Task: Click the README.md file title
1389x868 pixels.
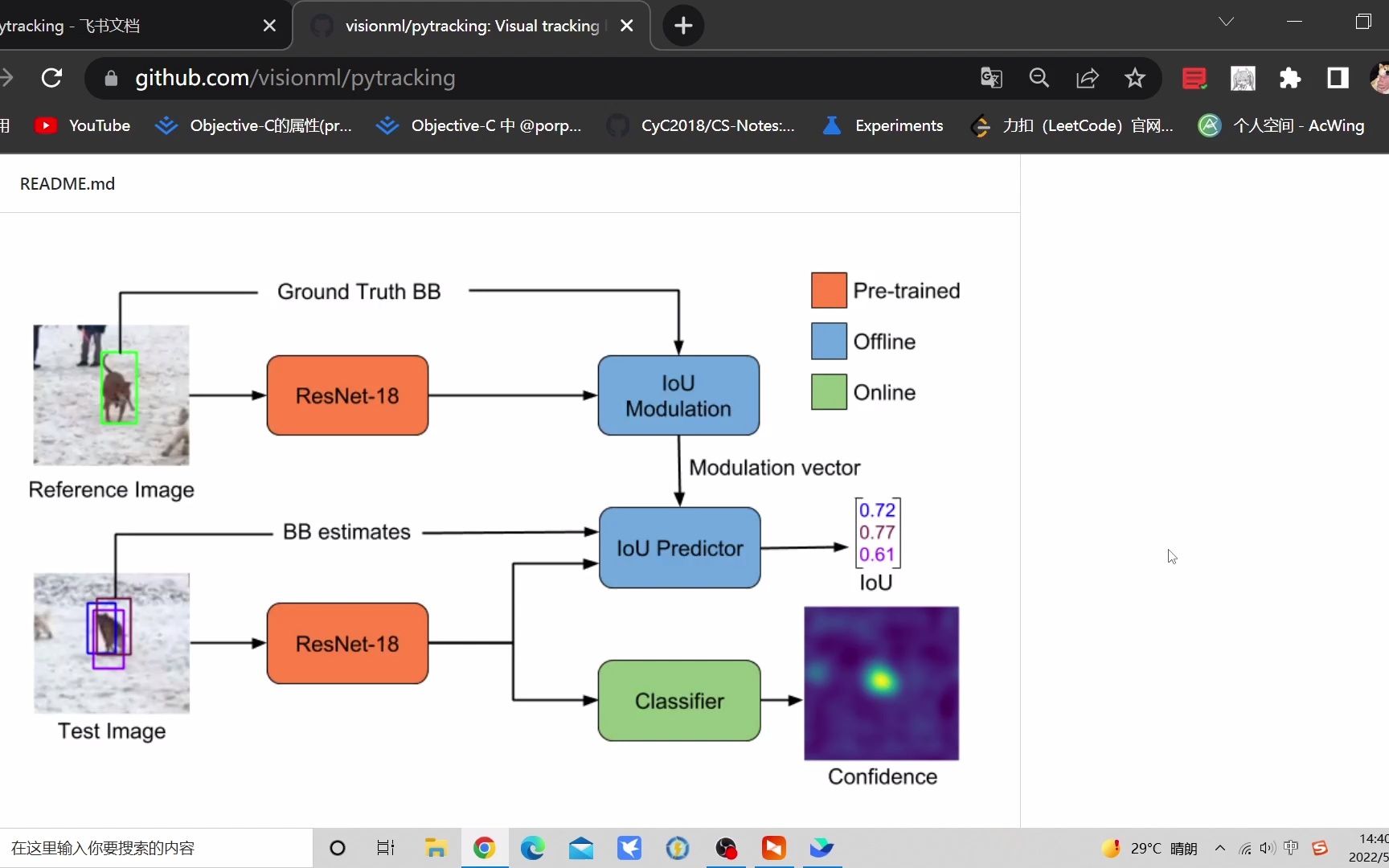Action: tap(68, 184)
